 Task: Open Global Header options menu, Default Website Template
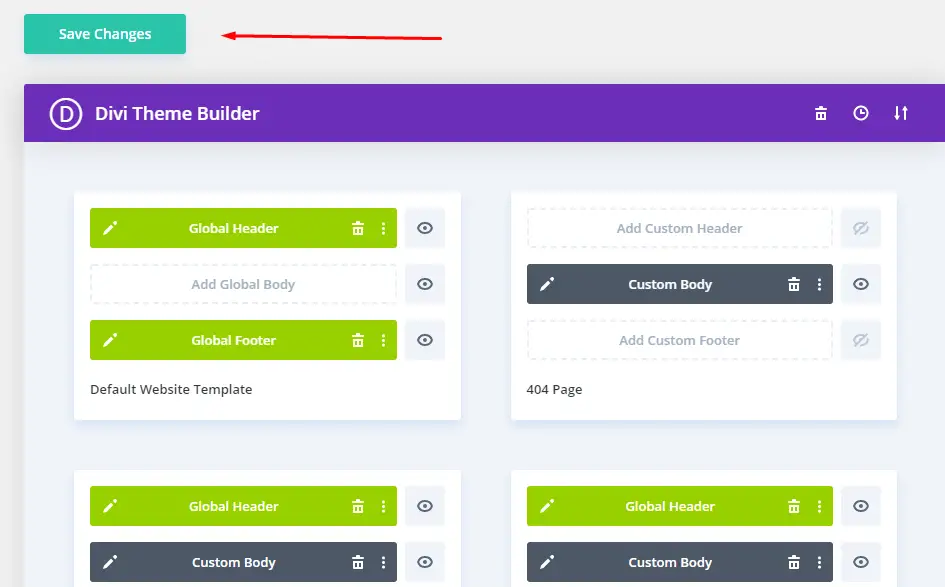tap(383, 228)
